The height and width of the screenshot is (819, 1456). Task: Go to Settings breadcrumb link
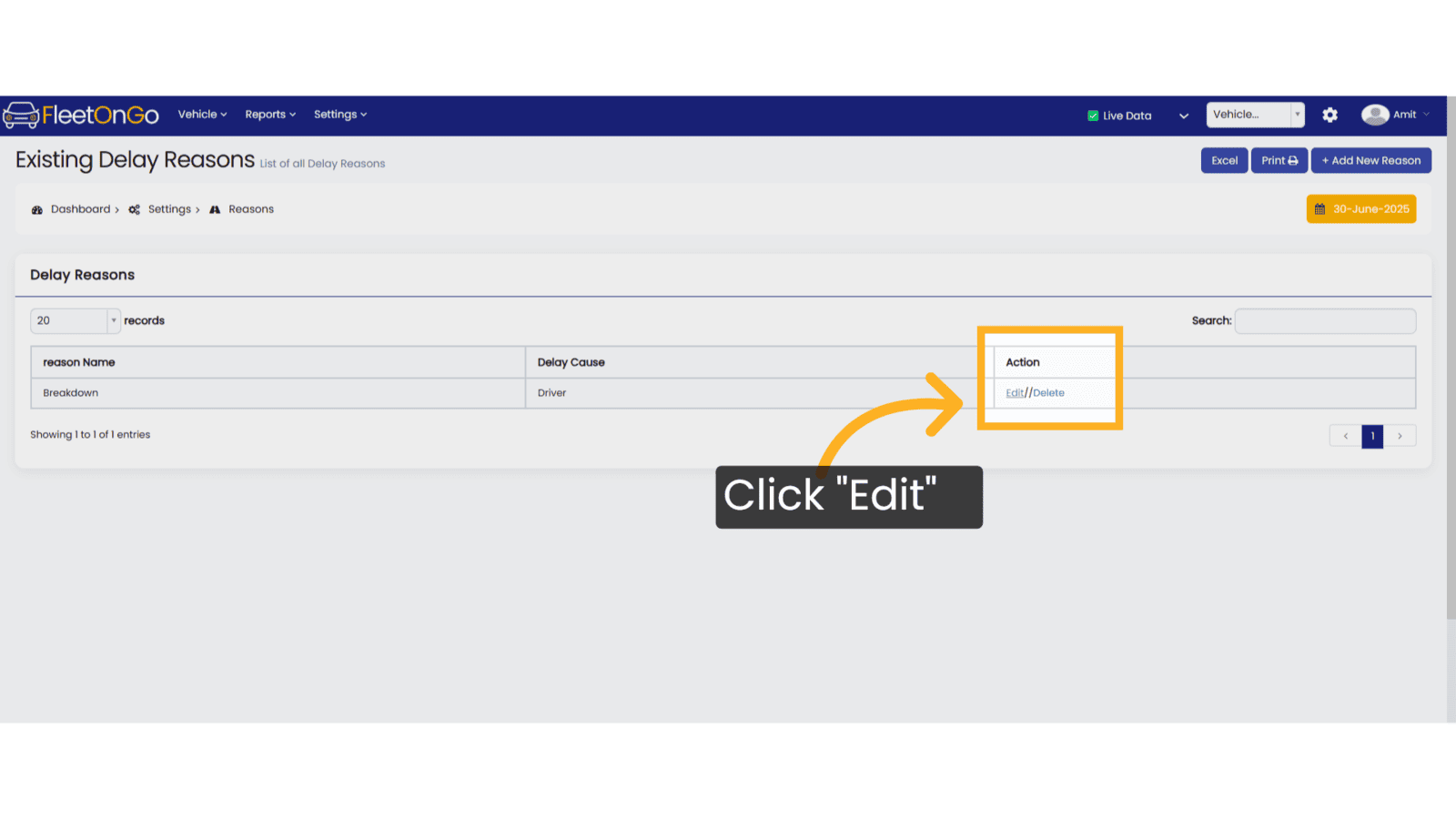pyautogui.click(x=169, y=209)
